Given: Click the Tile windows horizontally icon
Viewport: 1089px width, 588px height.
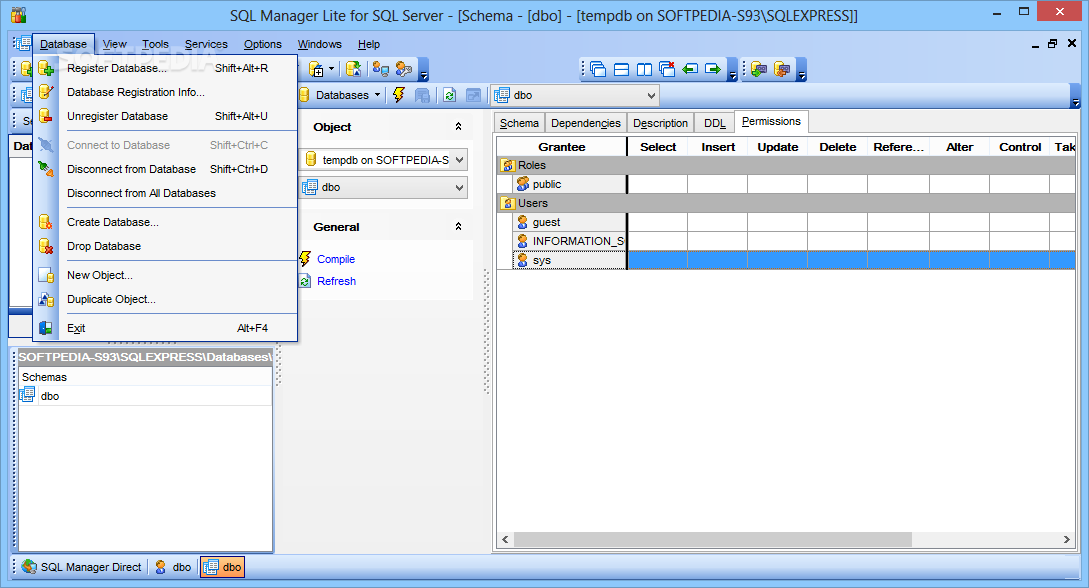Looking at the screenshot, I should tap(622, 69).
